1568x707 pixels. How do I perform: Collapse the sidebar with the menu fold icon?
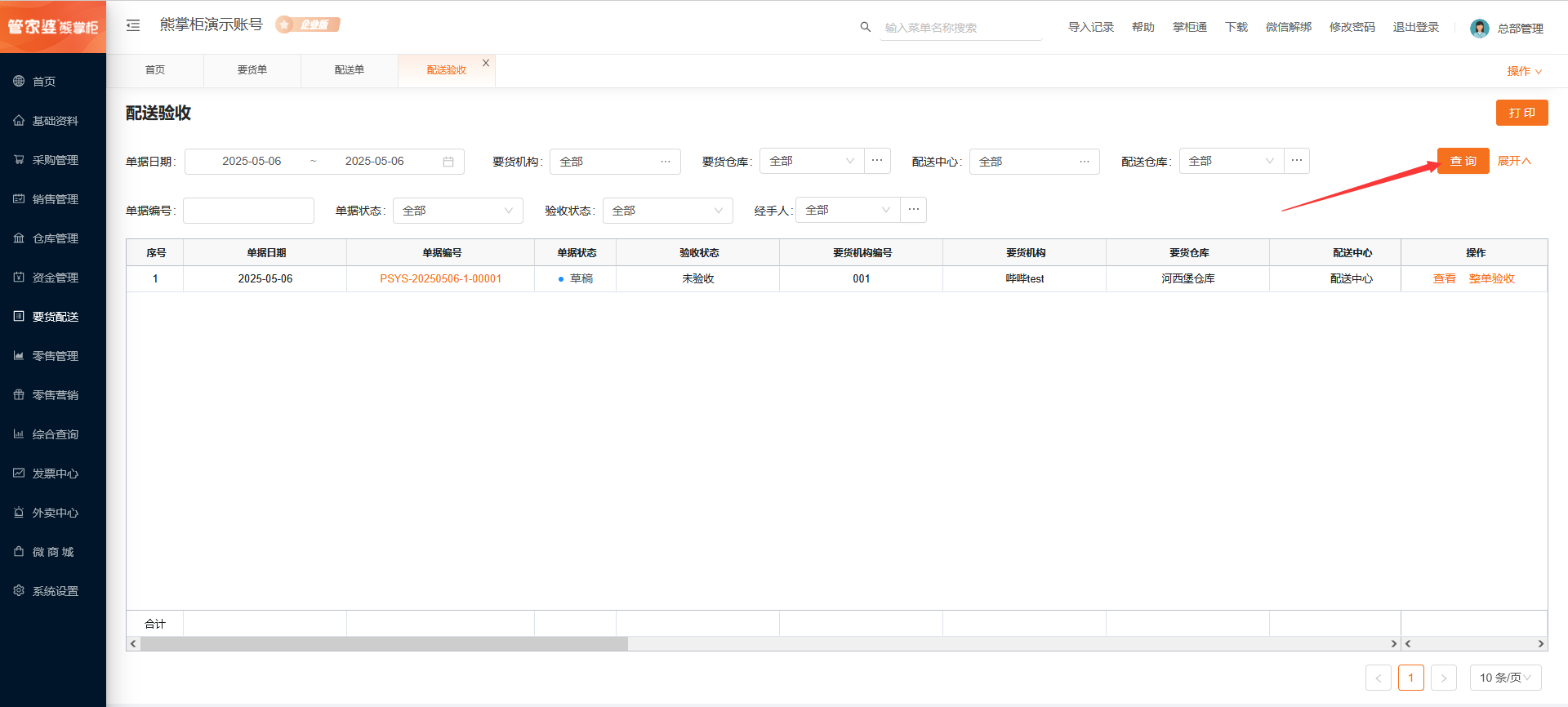133,25
